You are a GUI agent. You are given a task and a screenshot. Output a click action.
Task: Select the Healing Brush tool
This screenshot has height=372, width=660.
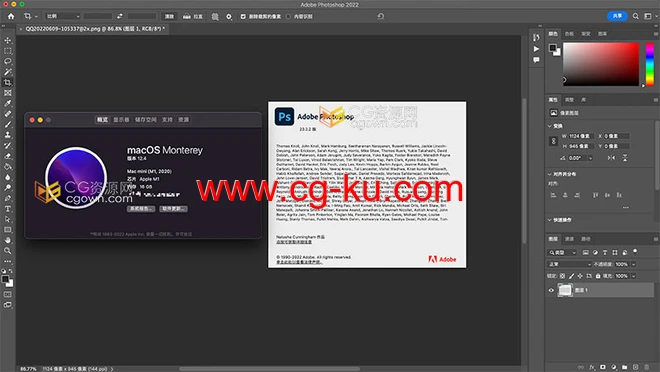(x=8, y=114)
